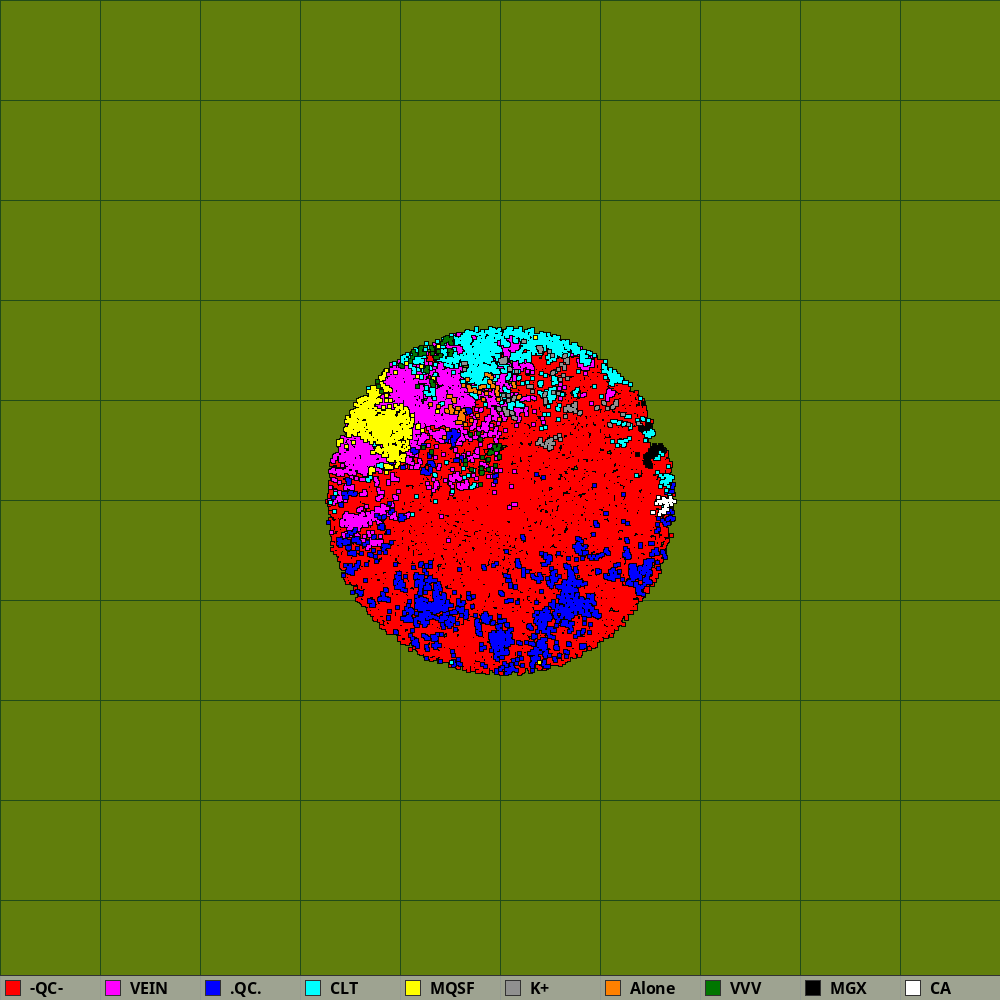Click the red -QC- legend swatch
This screenshot has height=1000, width=1000.
point(13,988)
